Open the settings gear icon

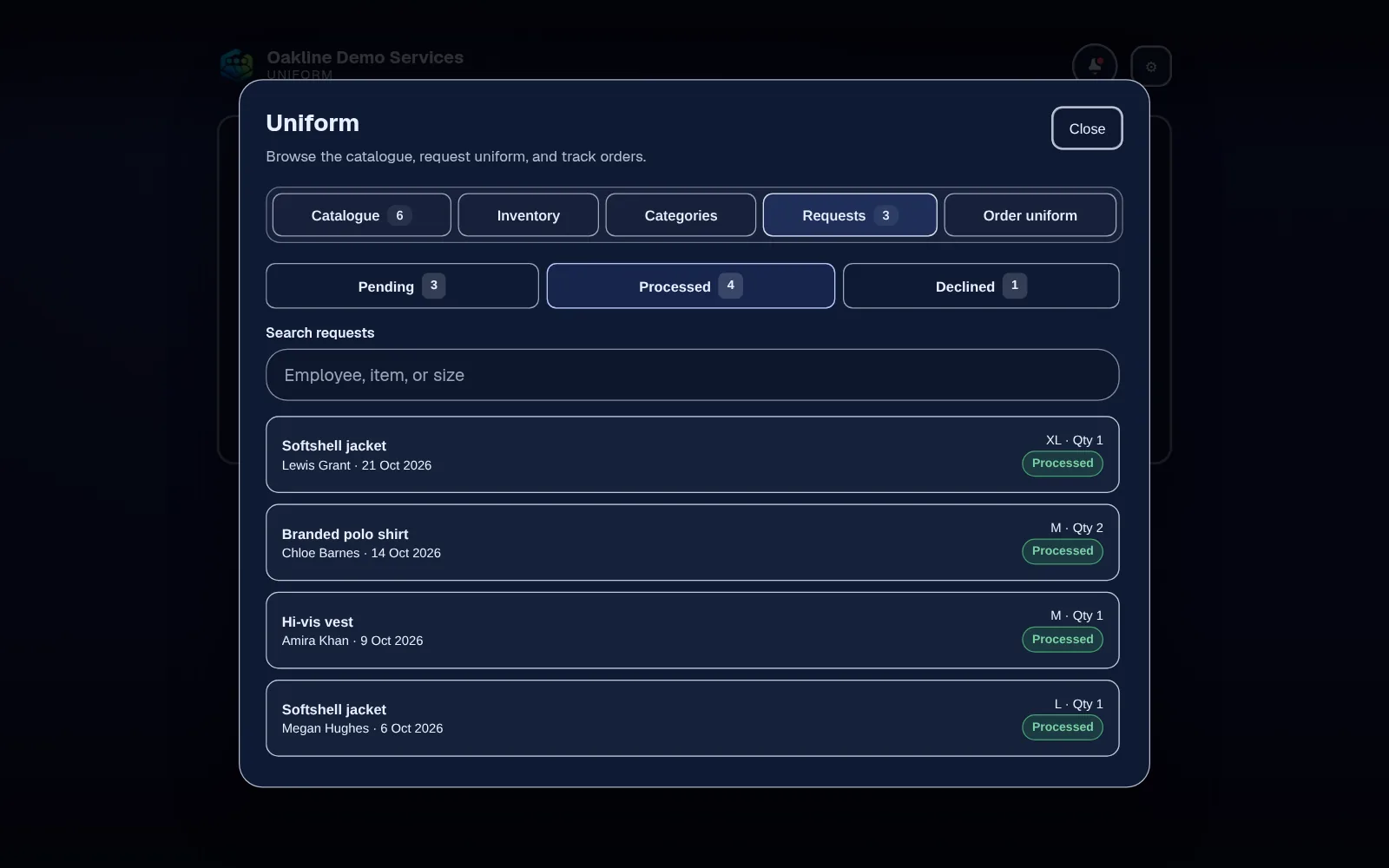[x=1151, y=66]
